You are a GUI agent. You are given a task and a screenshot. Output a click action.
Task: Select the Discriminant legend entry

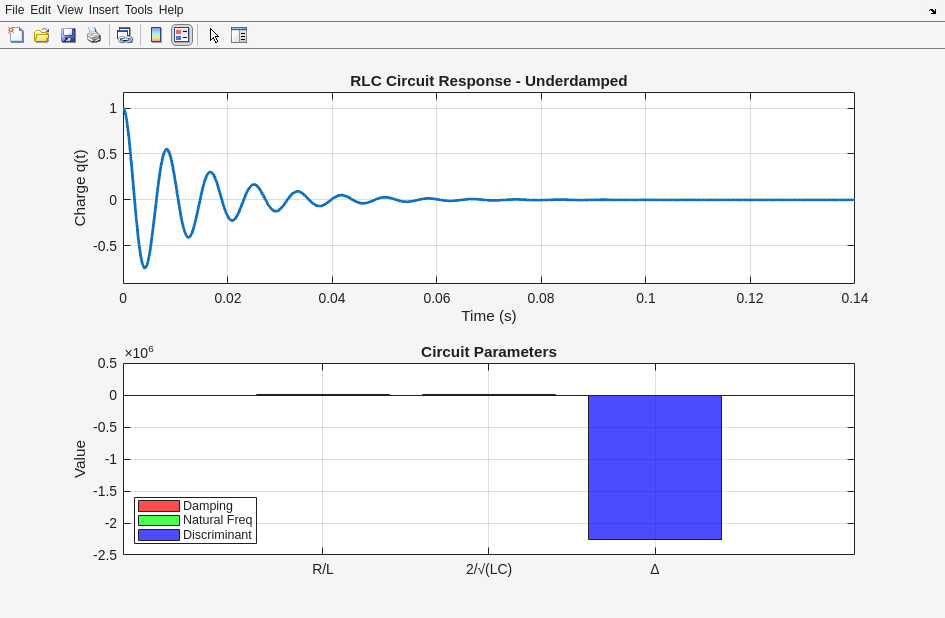coord(217,535)
